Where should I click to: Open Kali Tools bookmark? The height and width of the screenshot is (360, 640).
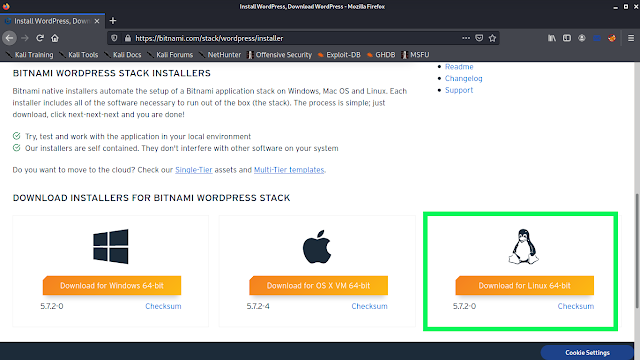point(79,55)
